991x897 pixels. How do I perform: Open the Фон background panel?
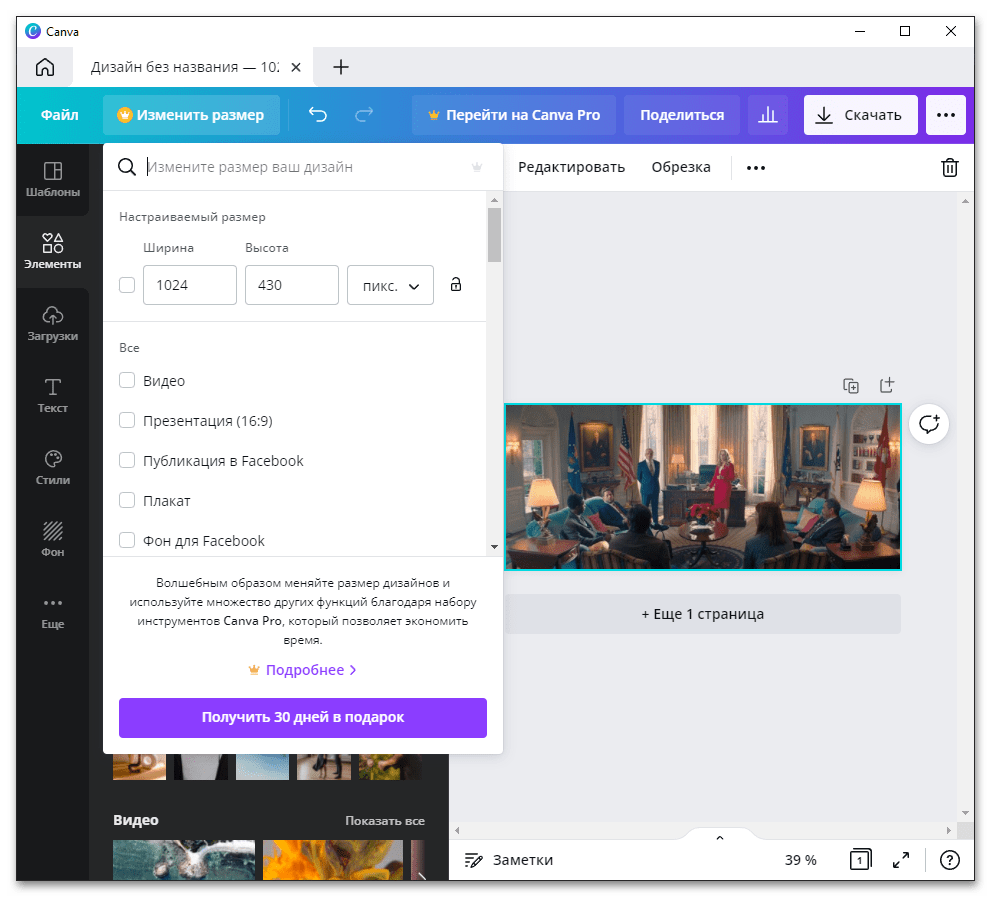pyautogui.click(x=52, y=540)
